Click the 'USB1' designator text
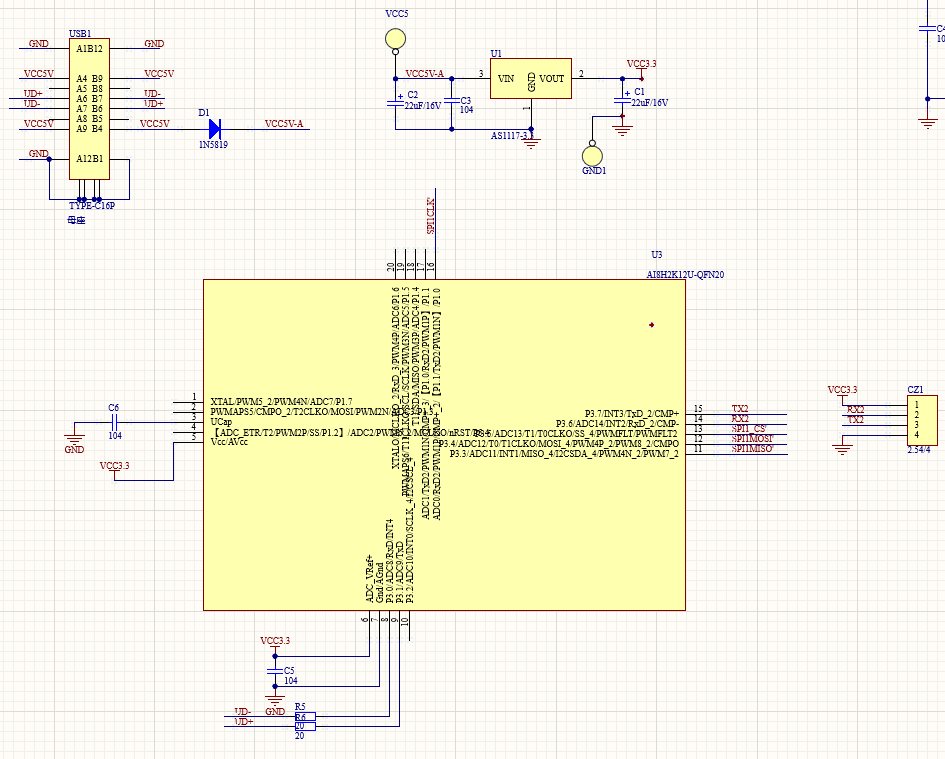 [80, 34]
